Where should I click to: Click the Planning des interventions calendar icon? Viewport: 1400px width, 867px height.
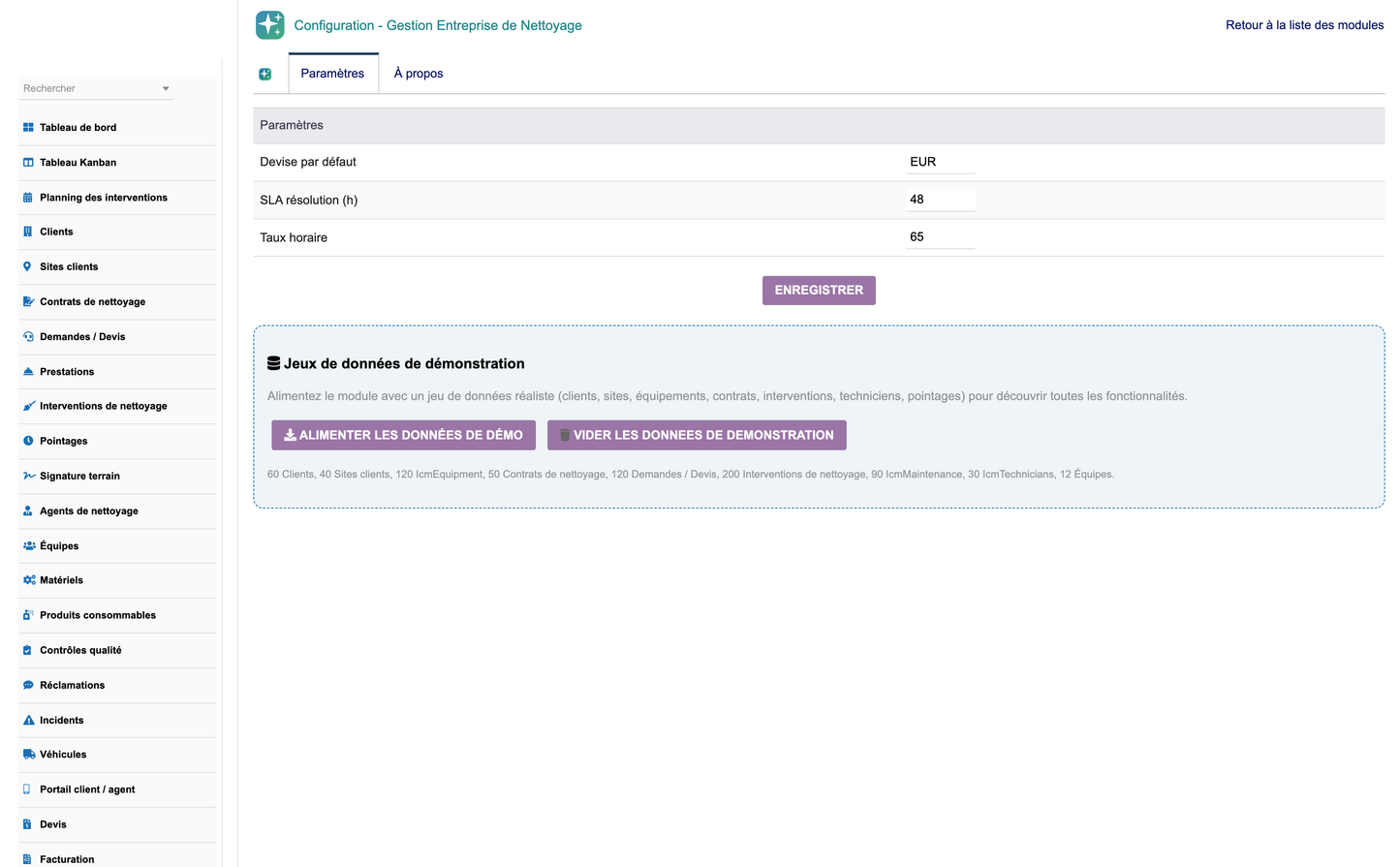(x=28, y=198)
